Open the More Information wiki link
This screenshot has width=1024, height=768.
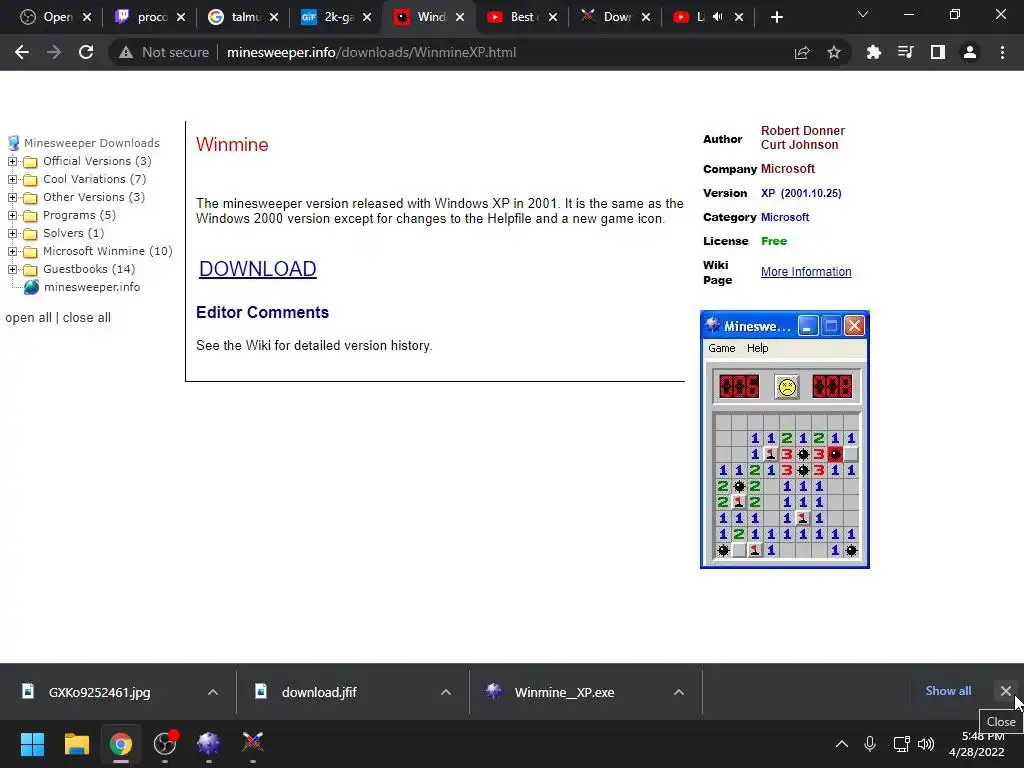806,272
